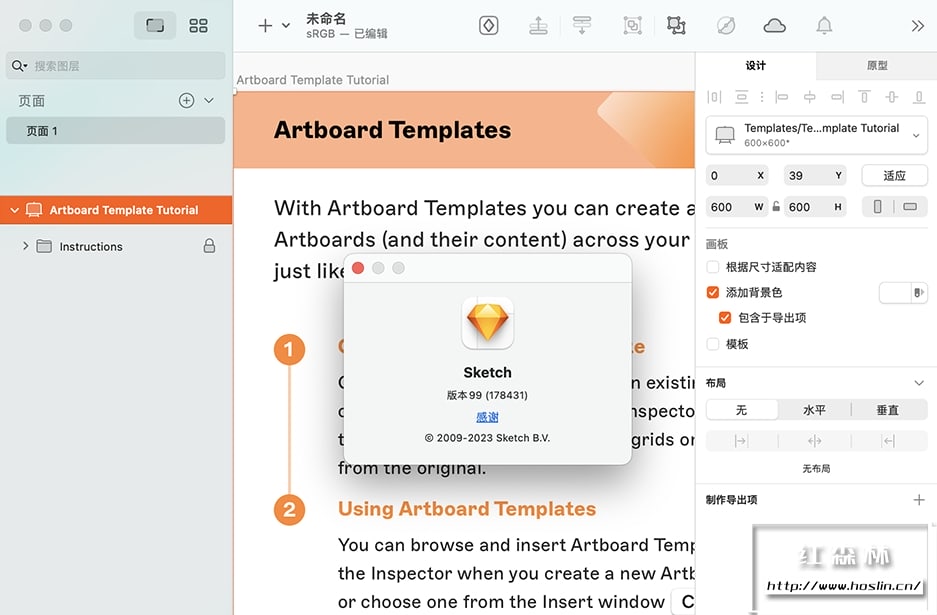
Task: Switch to the 原型 tab
Action: [x=877, y=66]
